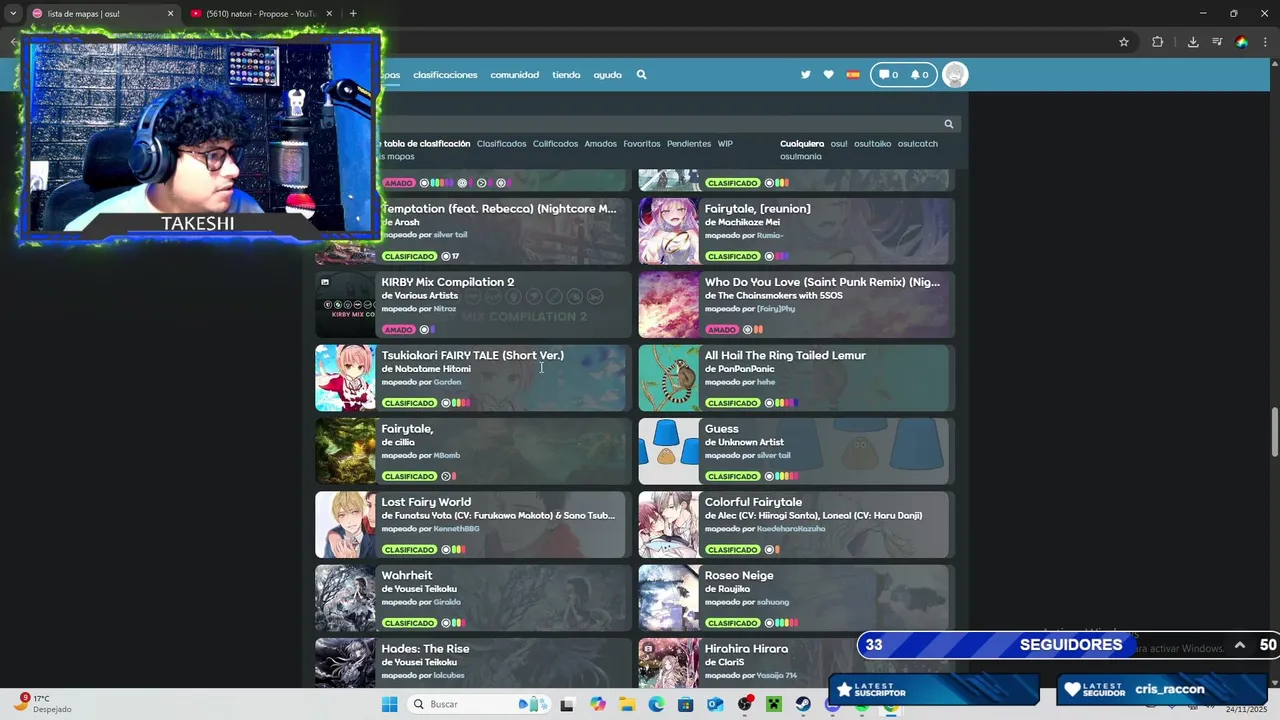
Task: Filter by WIP status
Action: [725, 144]
